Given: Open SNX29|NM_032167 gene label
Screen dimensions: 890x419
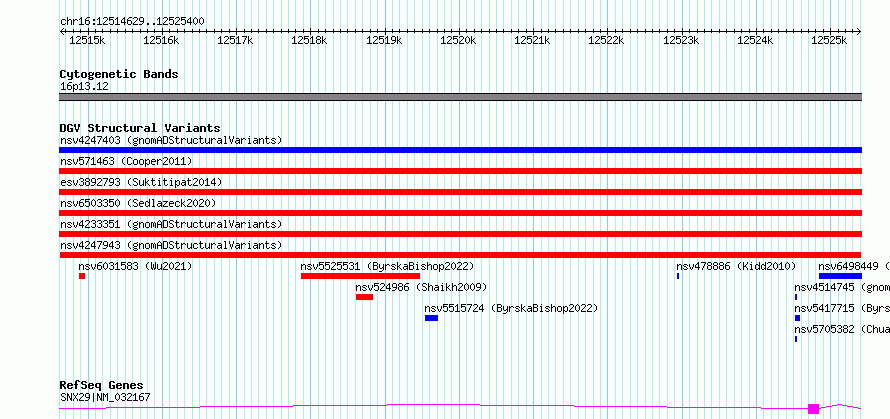Looking at the screenshot, I should click(x=105, y=397).
